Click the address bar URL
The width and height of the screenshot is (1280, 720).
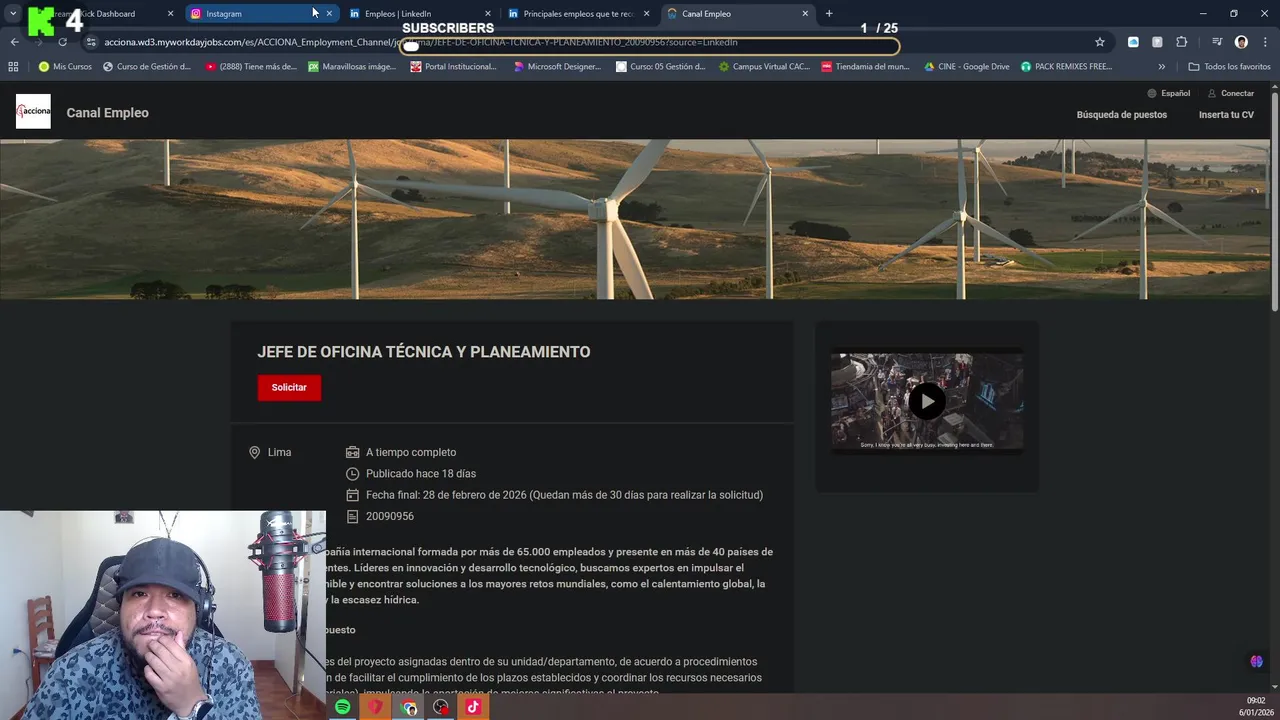(x=420, y=42)
